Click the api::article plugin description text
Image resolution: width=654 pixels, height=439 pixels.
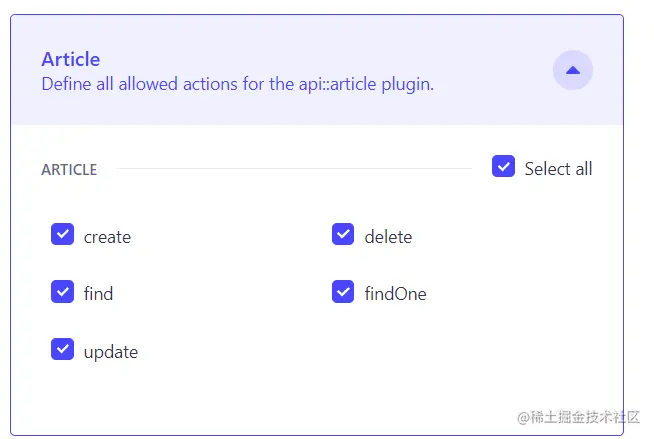pyautogui.click(x=237, y=84)
